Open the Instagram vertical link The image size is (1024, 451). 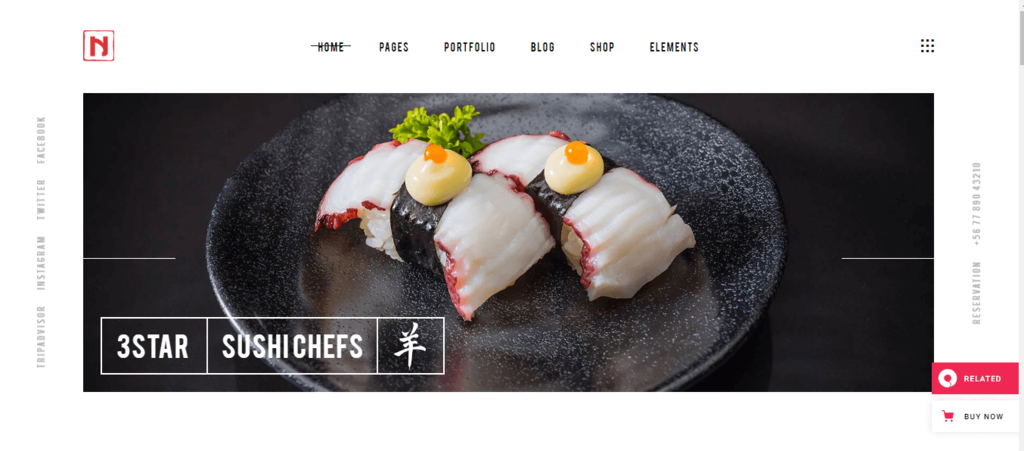click(x=41, y=262)
